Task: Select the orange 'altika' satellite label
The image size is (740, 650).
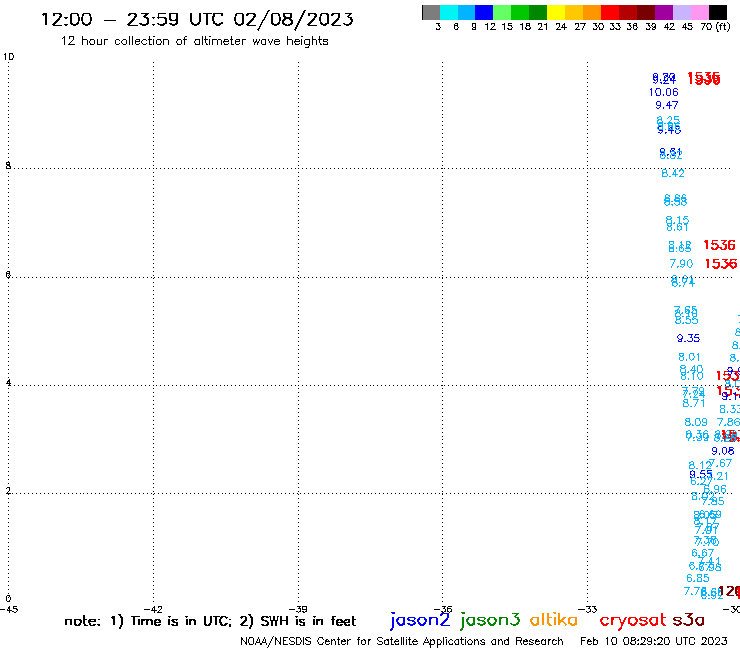Action: click(554, 620)
